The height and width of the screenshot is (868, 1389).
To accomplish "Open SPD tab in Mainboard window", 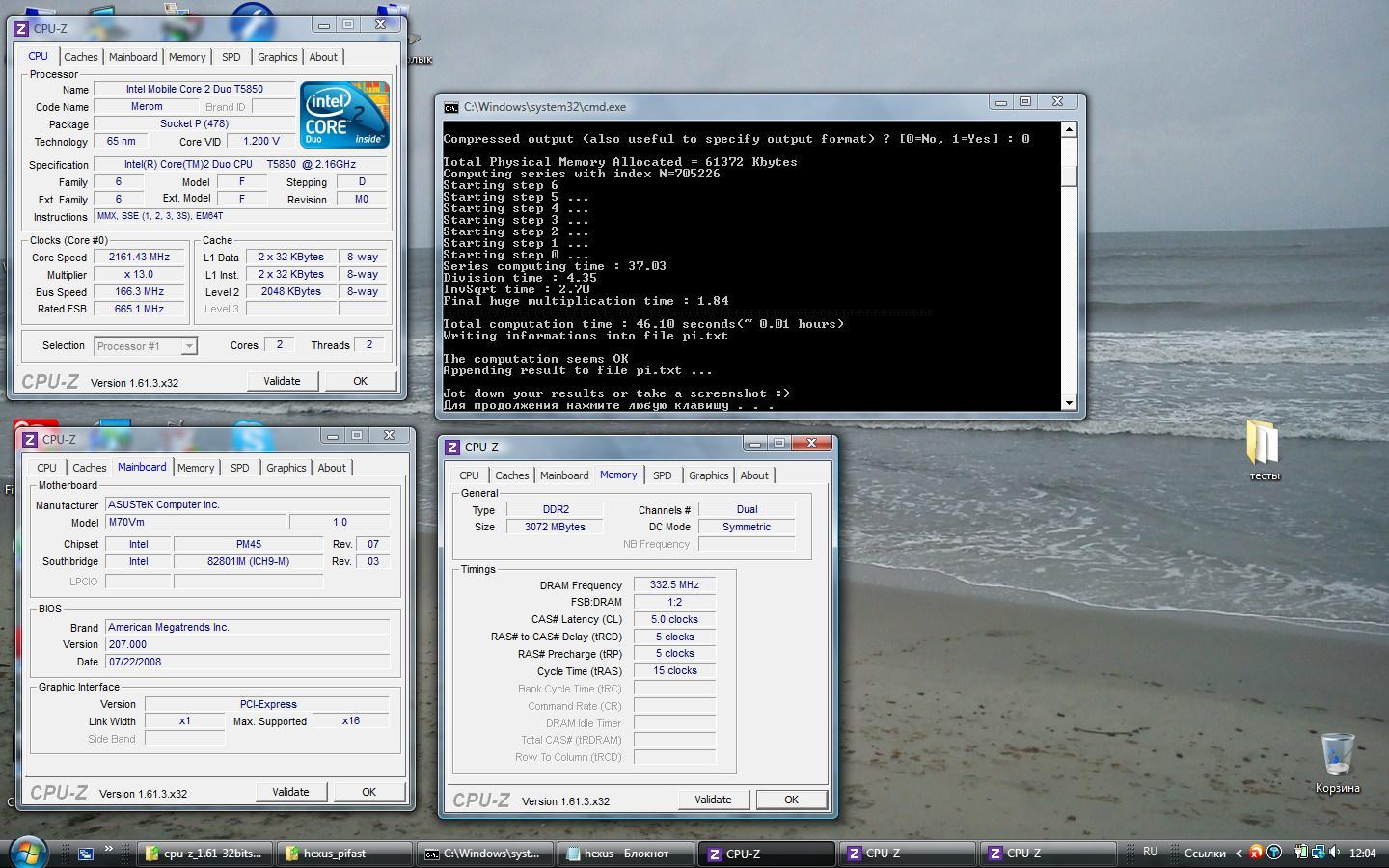I will click(240, 468).
